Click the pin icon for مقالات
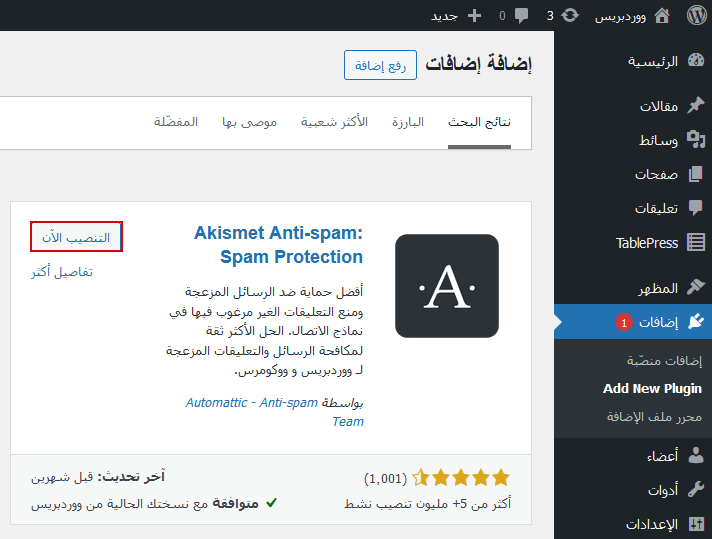This screenshot has width=712, height=539. pyautogui.click(x=696, y=106)
